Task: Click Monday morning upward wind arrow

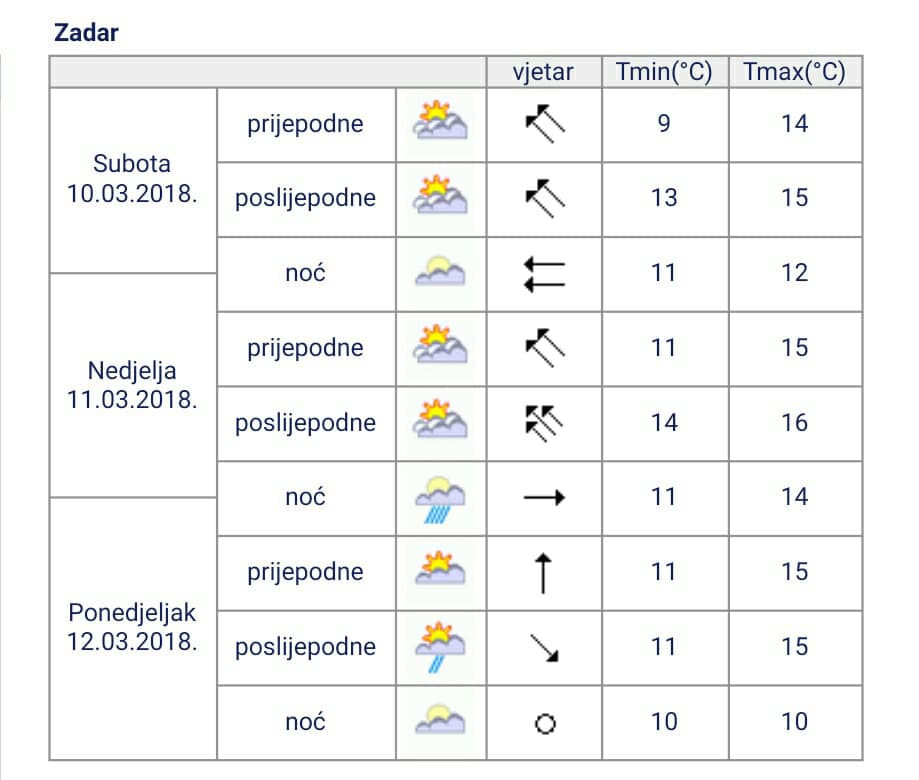Action: point(545,572)
